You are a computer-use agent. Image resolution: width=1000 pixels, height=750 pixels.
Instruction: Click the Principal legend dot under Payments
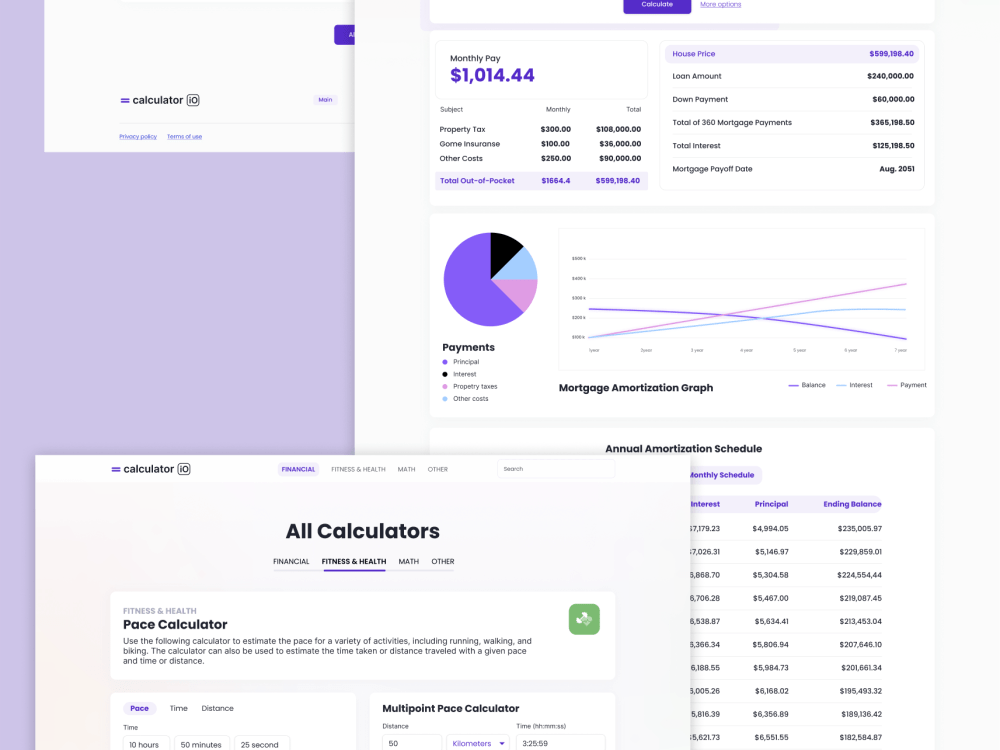tap(445, 362)
